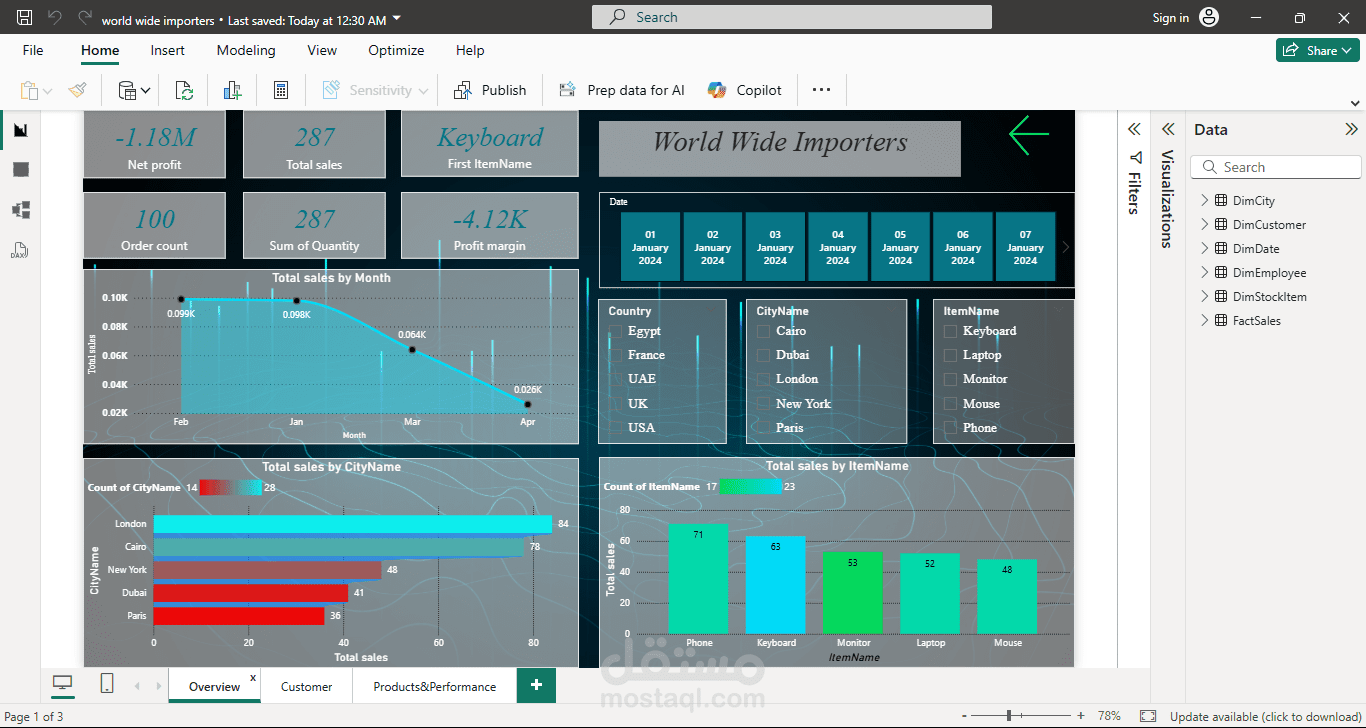Click the Fit to page icon
The width and height of the screenshot is (1366, 728).
[1148, 716]
